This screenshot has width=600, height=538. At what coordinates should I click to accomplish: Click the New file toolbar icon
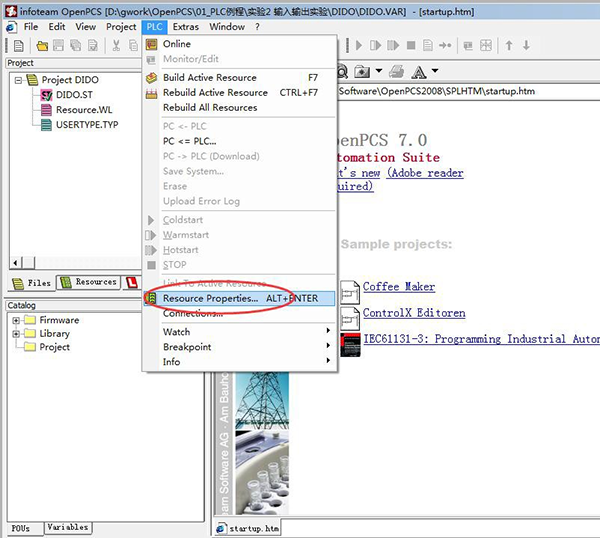(x=18, y=46)
